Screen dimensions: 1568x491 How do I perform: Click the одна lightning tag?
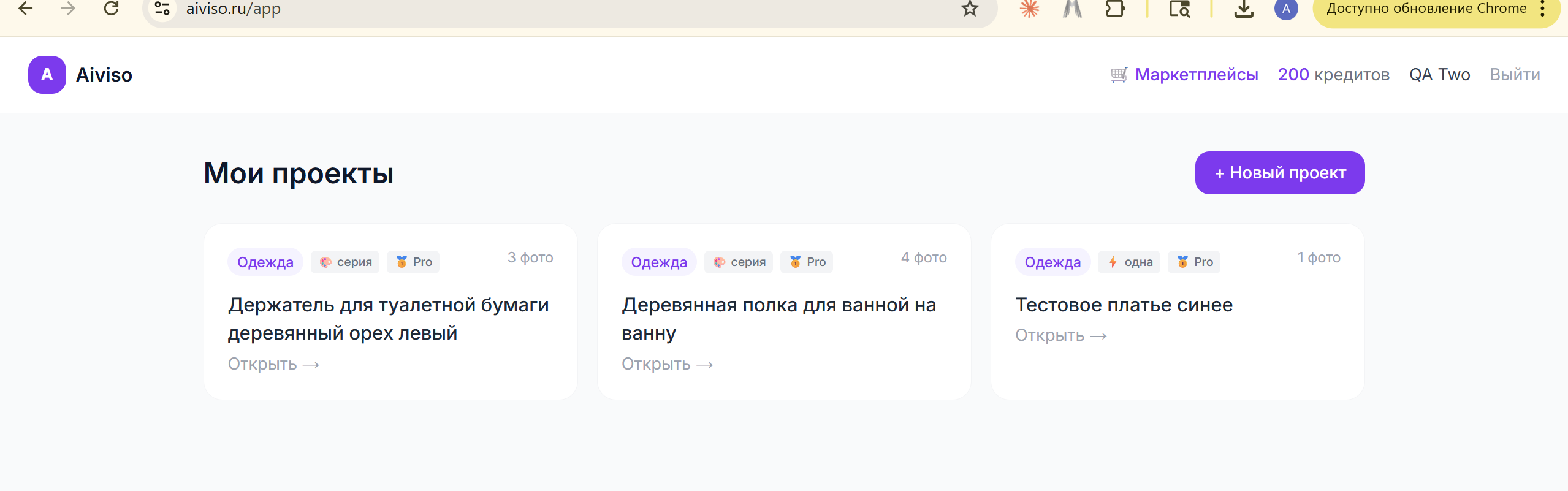[1129, 262]
